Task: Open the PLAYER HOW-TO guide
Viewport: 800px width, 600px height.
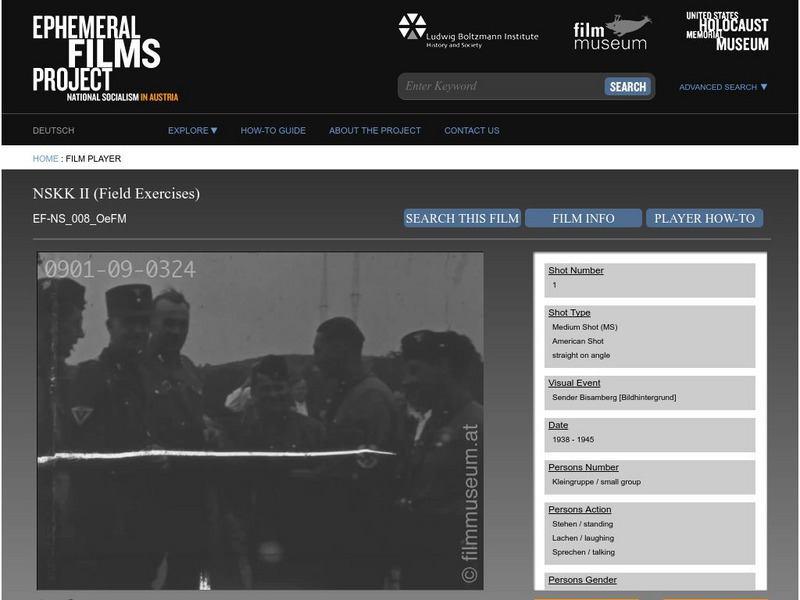Action: point(703,216)
